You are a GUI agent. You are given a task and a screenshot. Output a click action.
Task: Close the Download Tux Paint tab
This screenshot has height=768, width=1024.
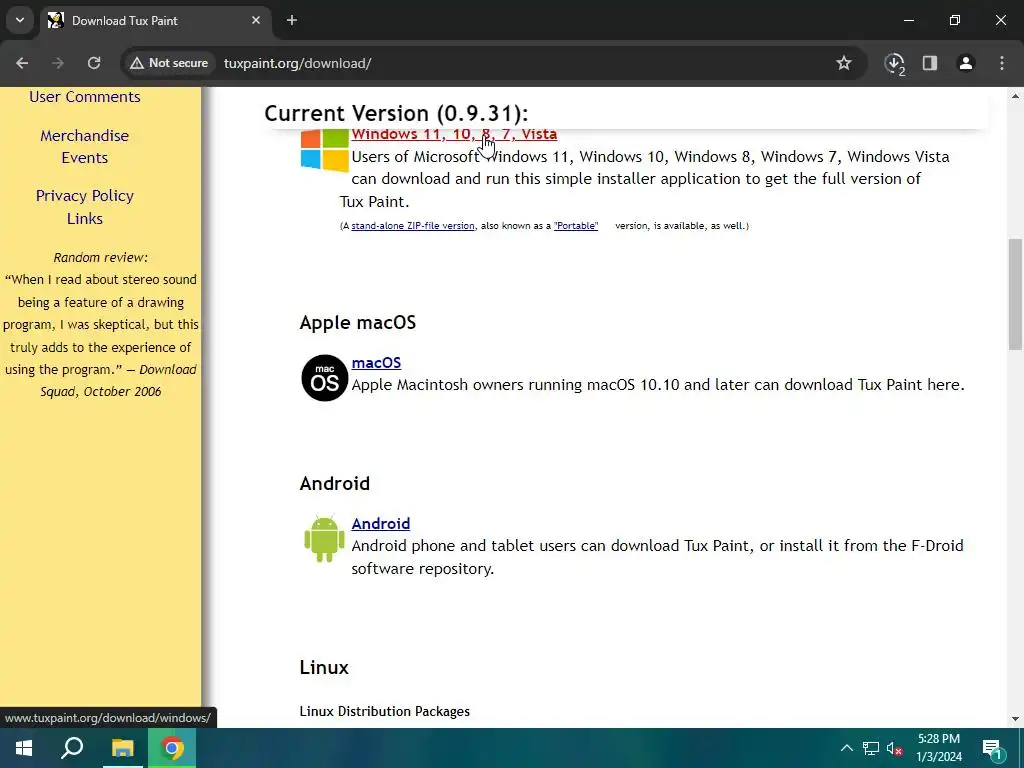coord(256,20)
